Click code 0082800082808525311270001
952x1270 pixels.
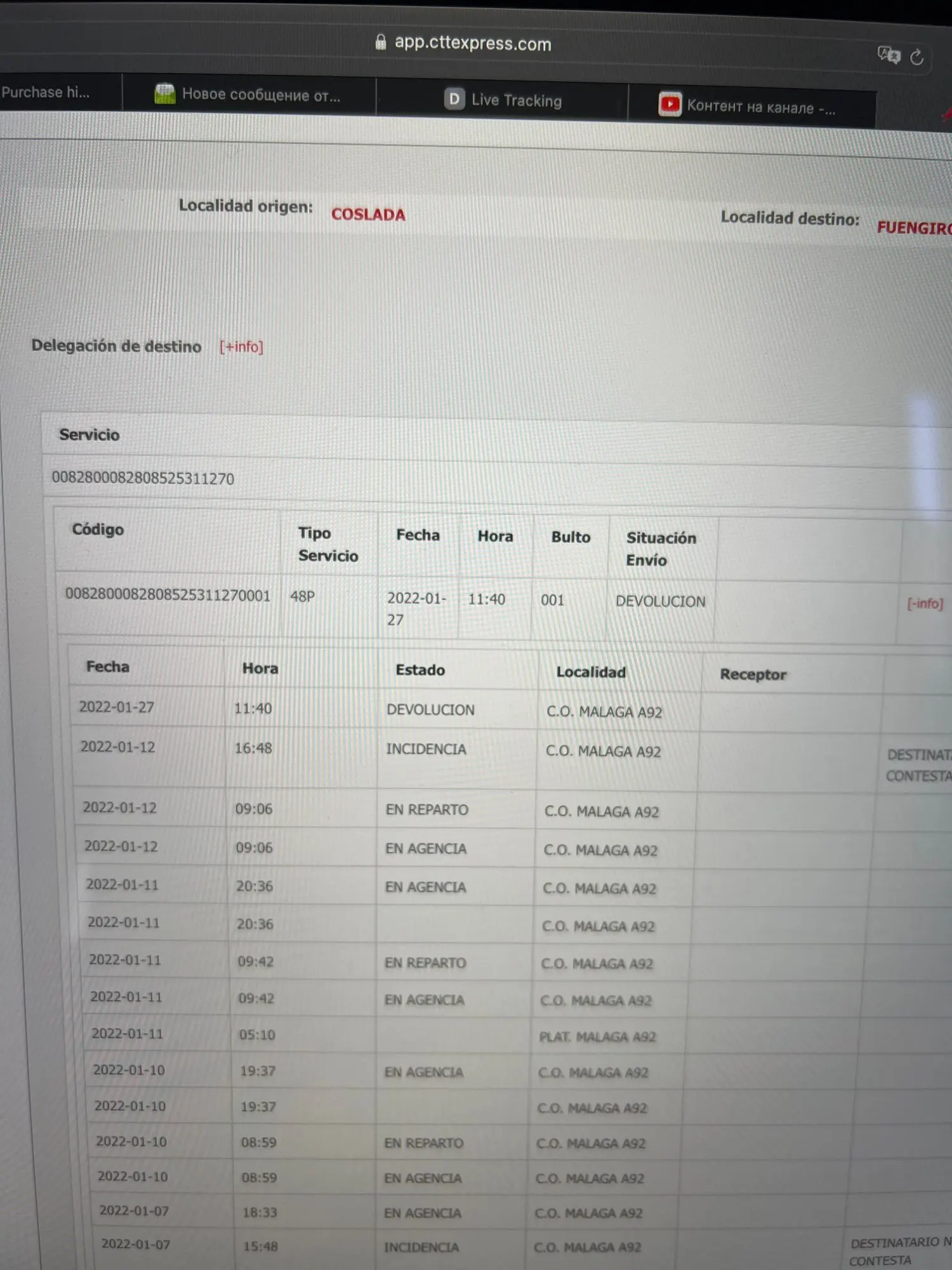pos(168,595)
